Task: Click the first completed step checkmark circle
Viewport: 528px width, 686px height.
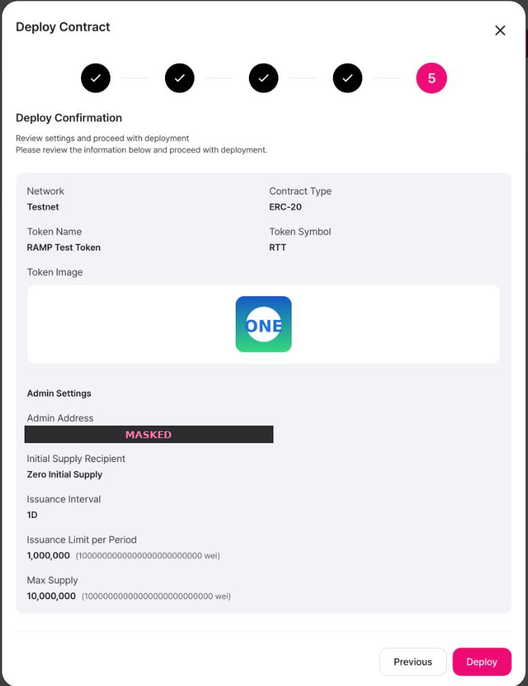Action: click(95, 78)
